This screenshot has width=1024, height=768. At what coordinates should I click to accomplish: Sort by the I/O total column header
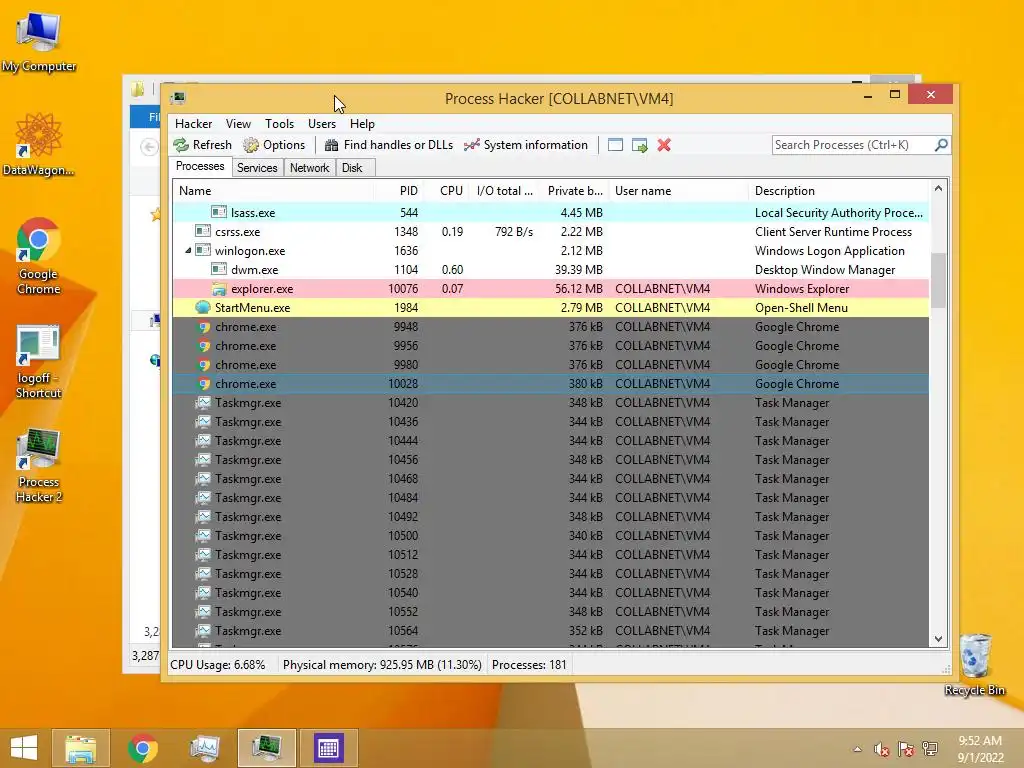point(504,191)
